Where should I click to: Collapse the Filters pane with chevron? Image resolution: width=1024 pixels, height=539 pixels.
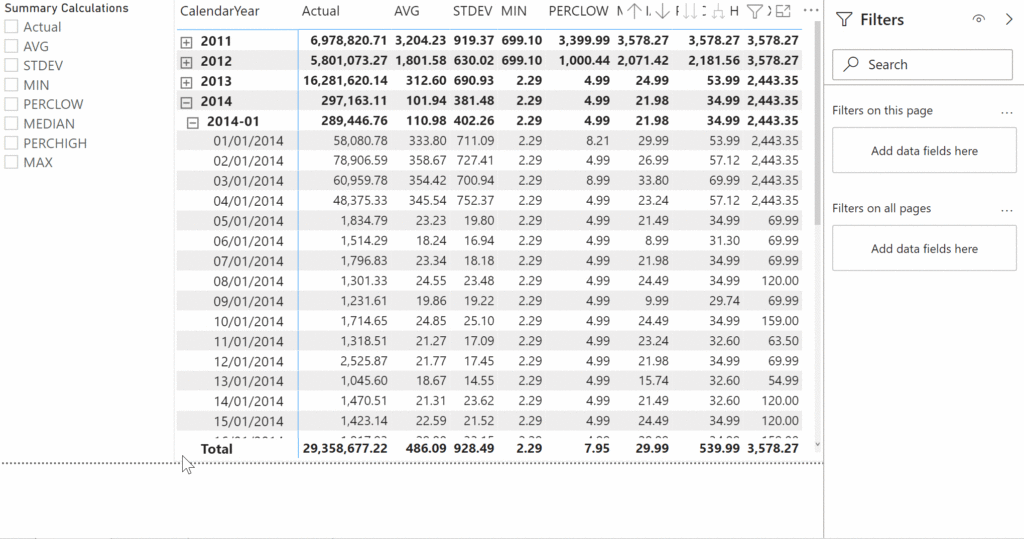point(1008,19)
